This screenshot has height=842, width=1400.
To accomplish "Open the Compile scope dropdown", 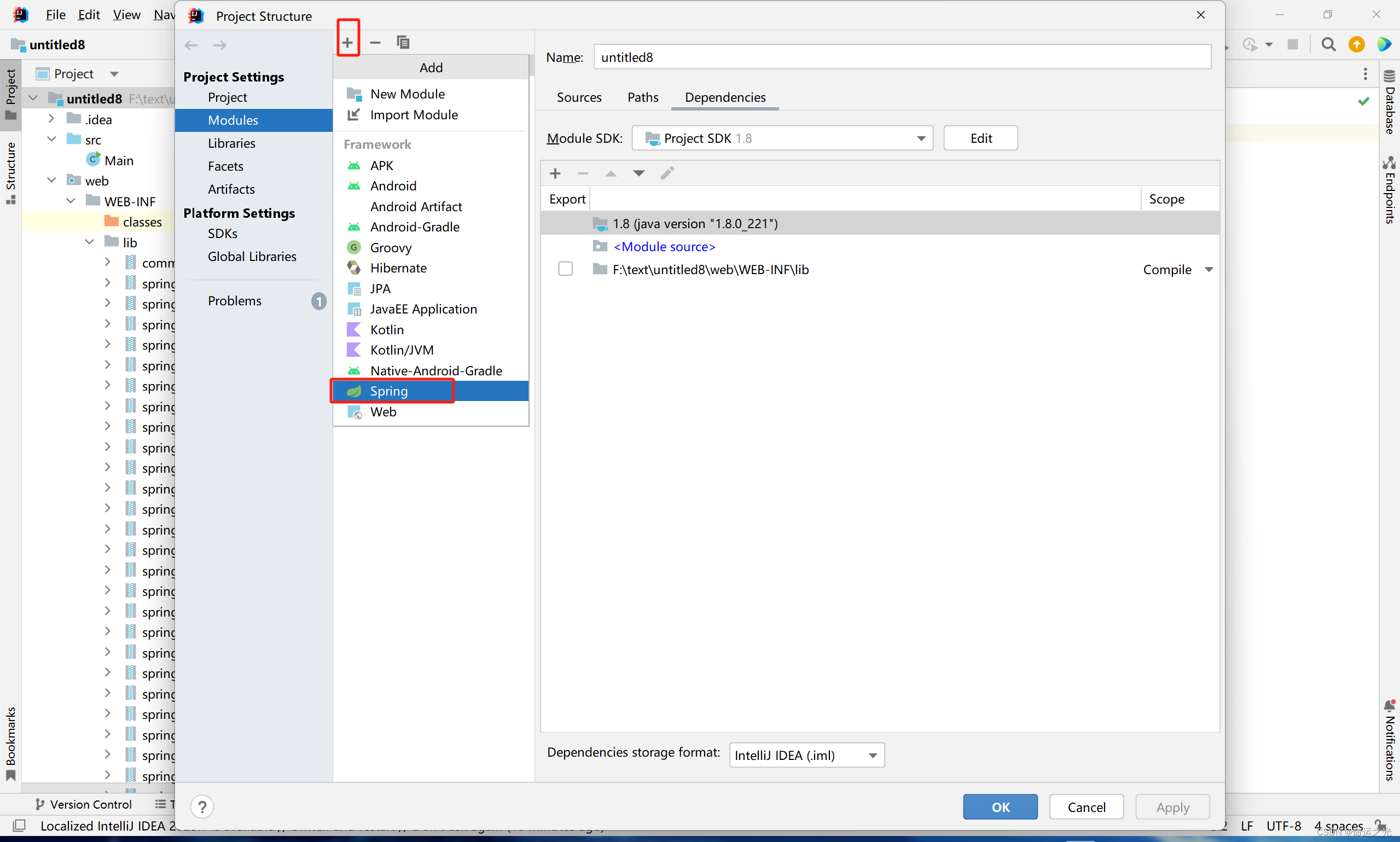I will click(1209, 270).
